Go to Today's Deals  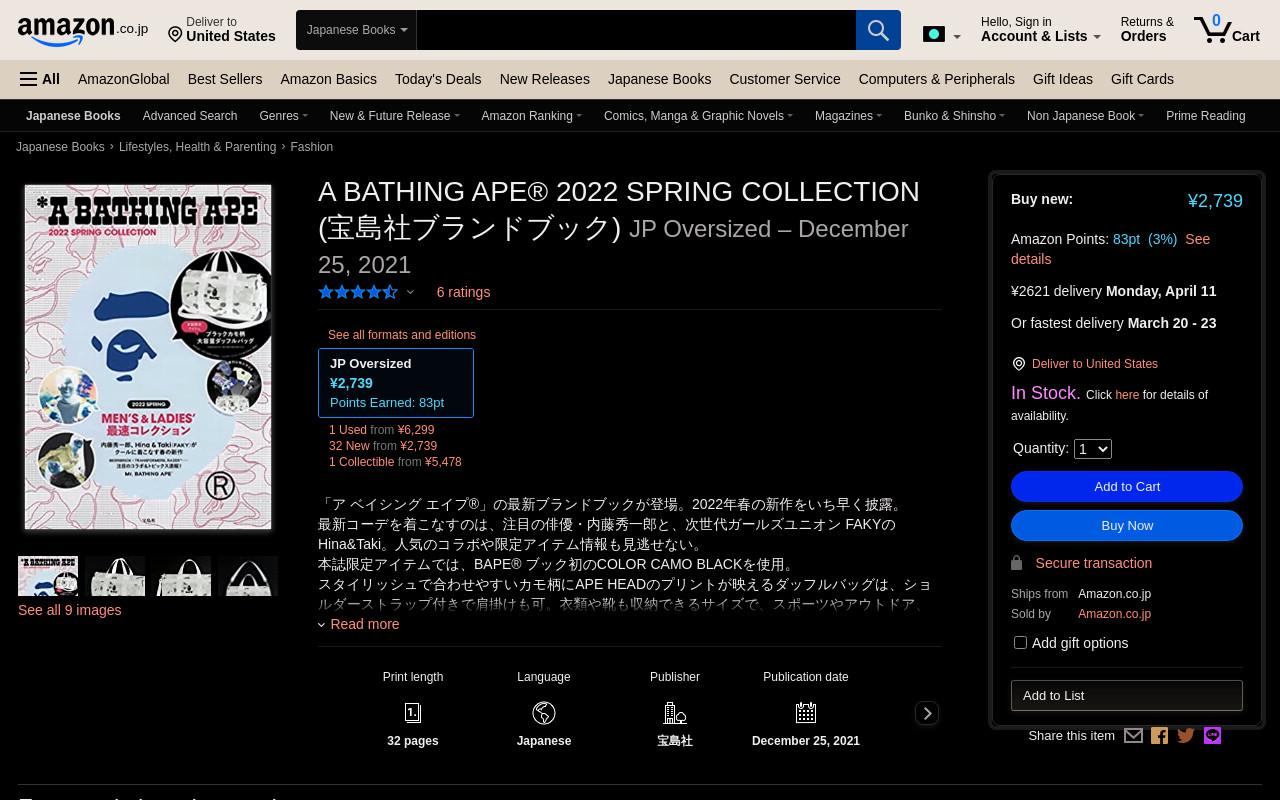pyautogui.click(x=438, y=79)
